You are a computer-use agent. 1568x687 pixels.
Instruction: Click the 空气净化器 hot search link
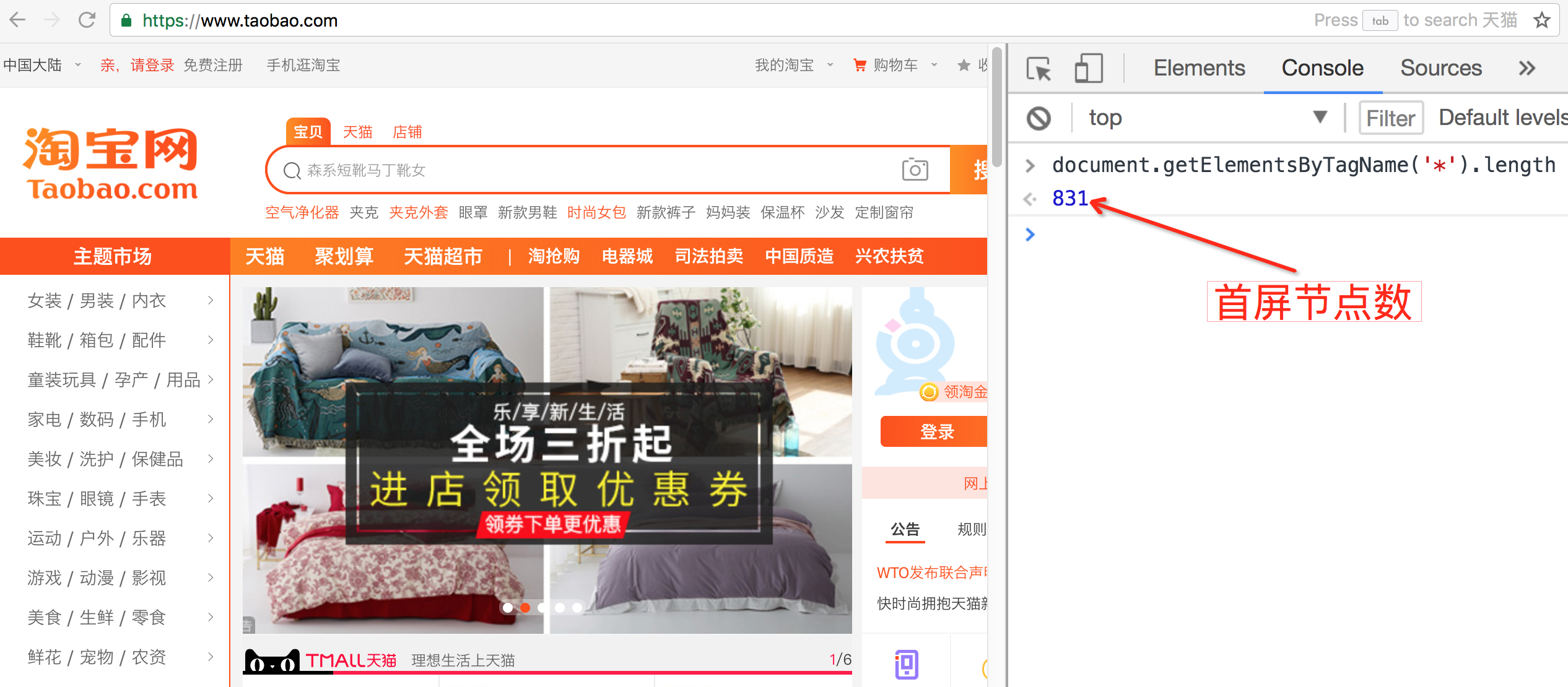302,212
